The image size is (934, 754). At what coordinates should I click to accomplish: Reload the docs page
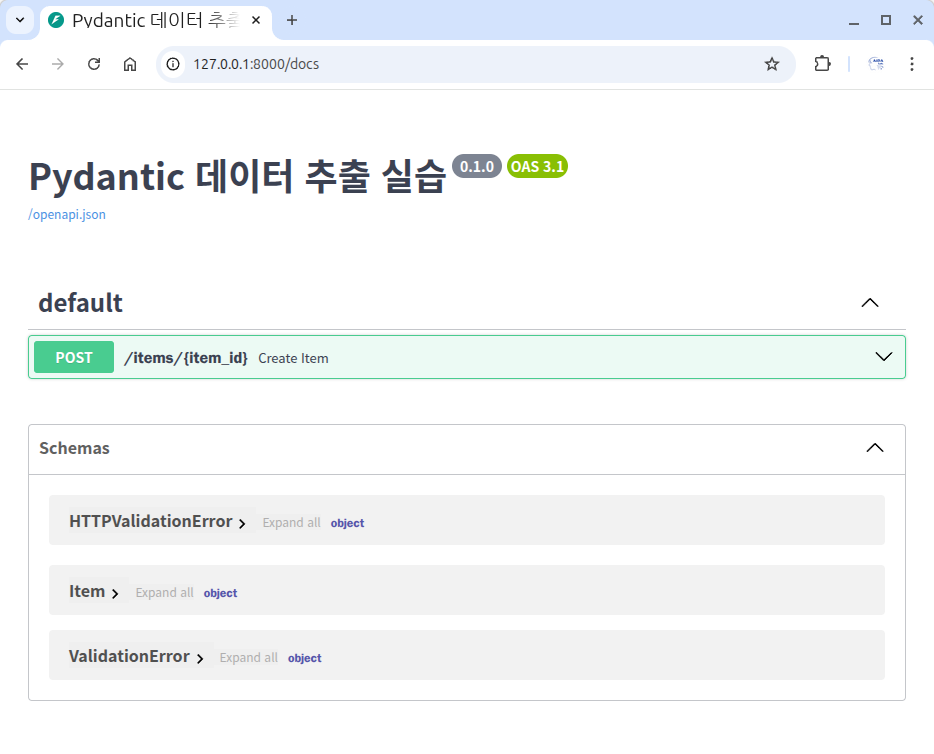point(94,64)
